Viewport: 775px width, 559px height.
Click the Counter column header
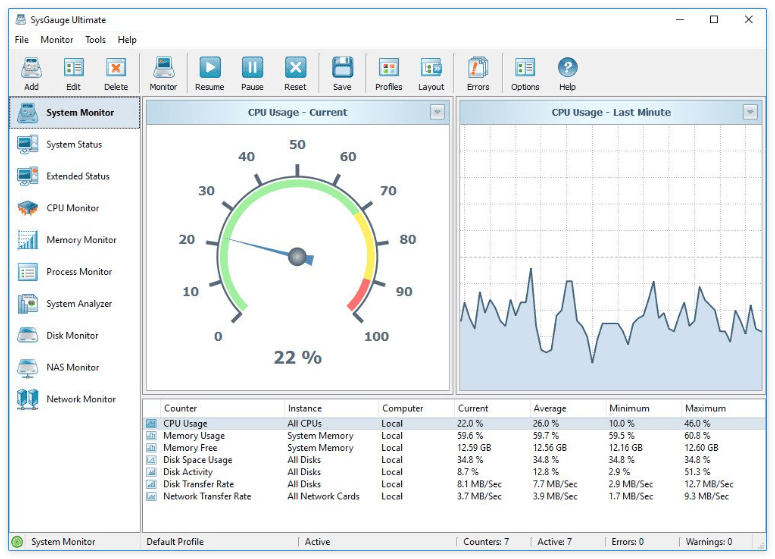pos(222,408)
